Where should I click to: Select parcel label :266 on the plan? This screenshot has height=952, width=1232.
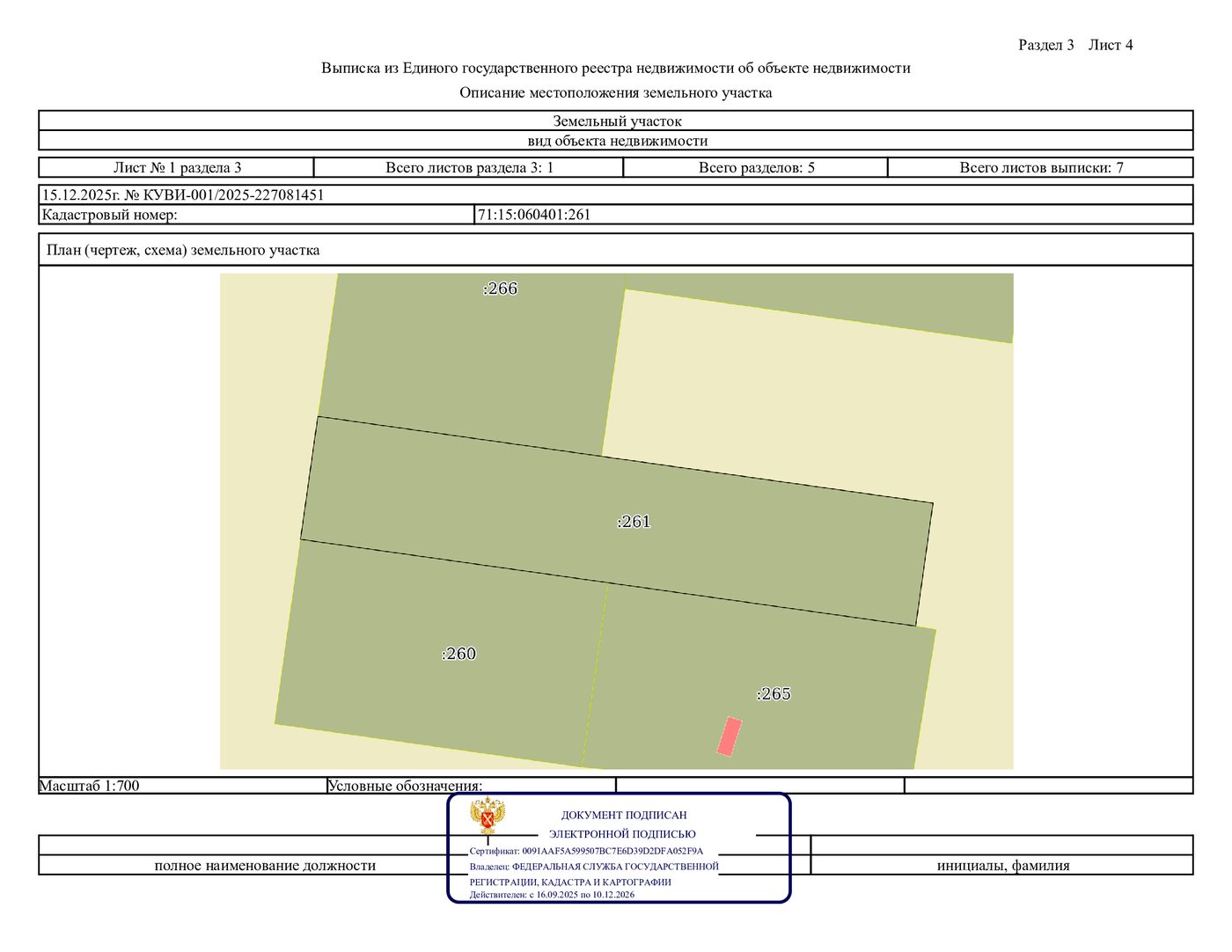click(500, 289)
